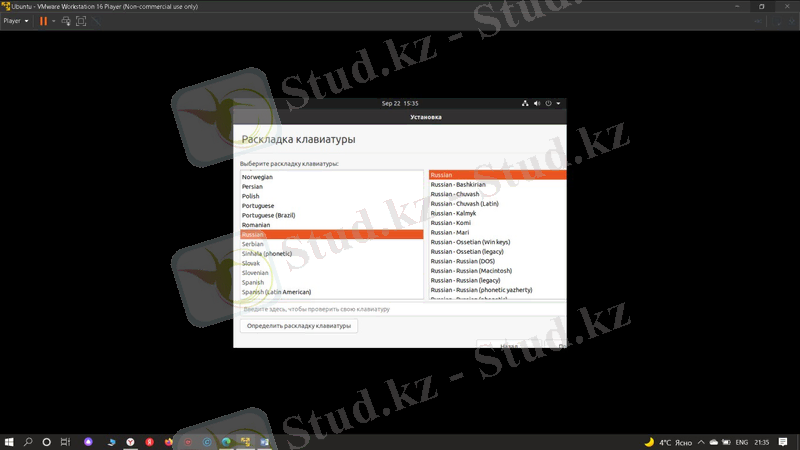Switch input language from ENG

click(742, 442)
